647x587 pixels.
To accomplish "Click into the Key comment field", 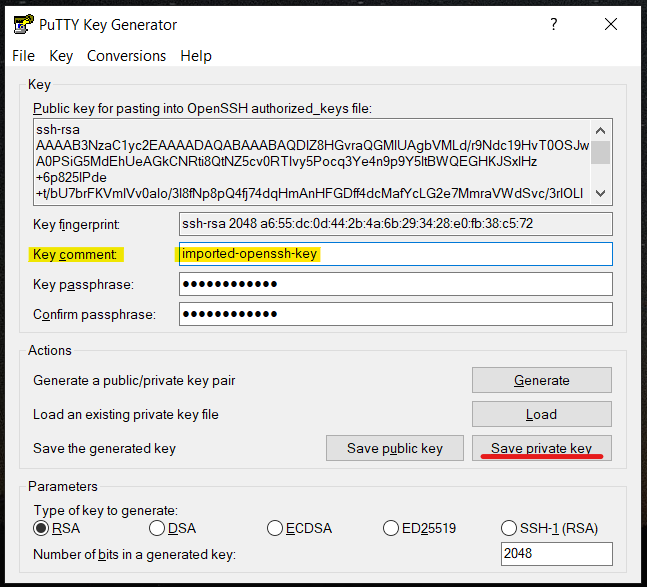I will pos(395,254).
